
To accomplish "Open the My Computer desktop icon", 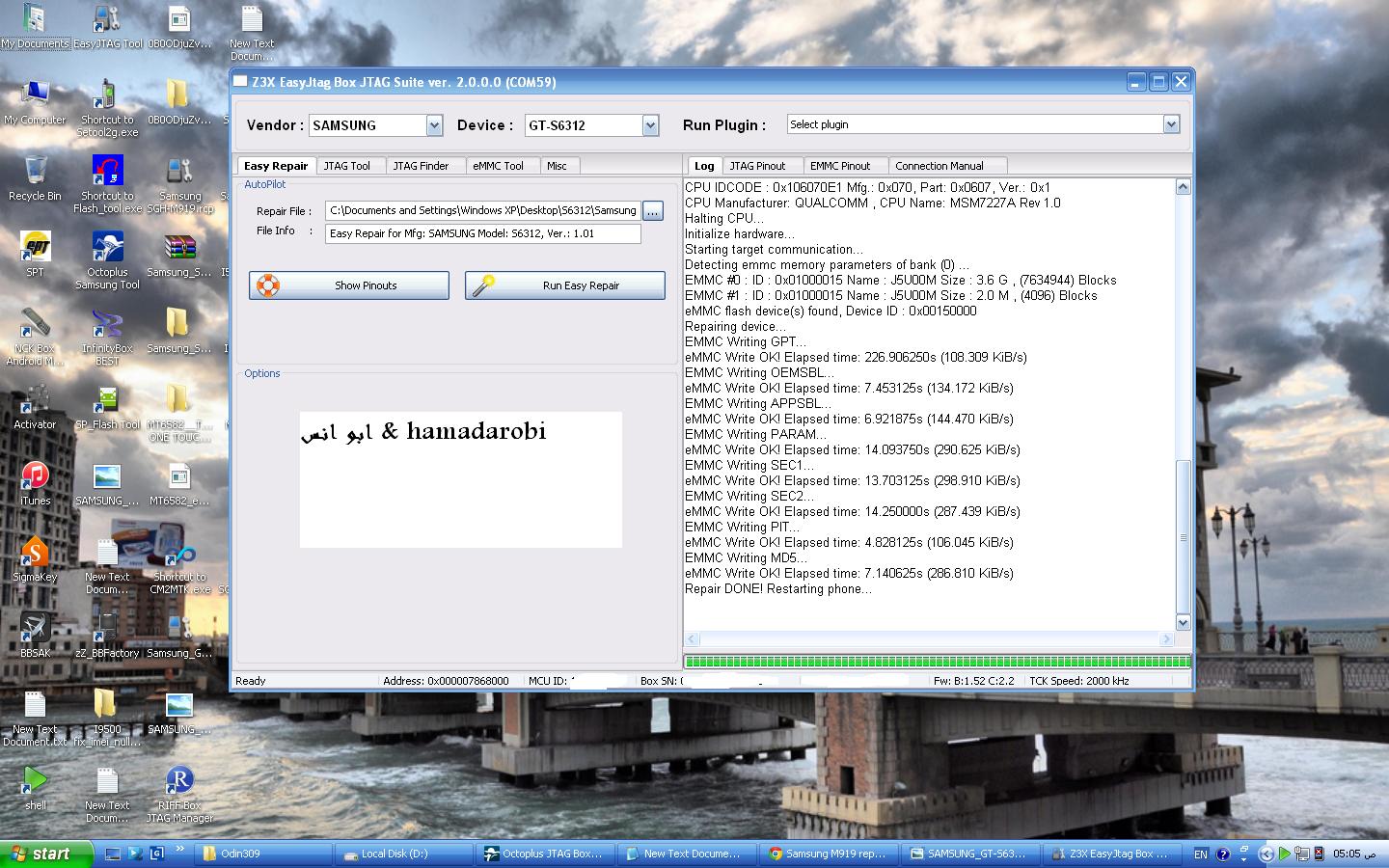I will click(x=35, y=102).
